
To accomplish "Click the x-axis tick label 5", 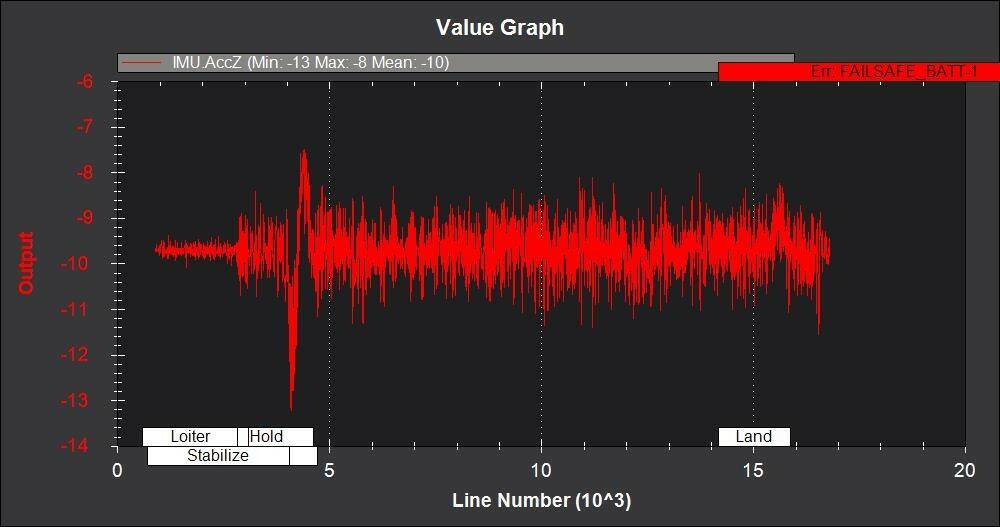I will point(329,471).
